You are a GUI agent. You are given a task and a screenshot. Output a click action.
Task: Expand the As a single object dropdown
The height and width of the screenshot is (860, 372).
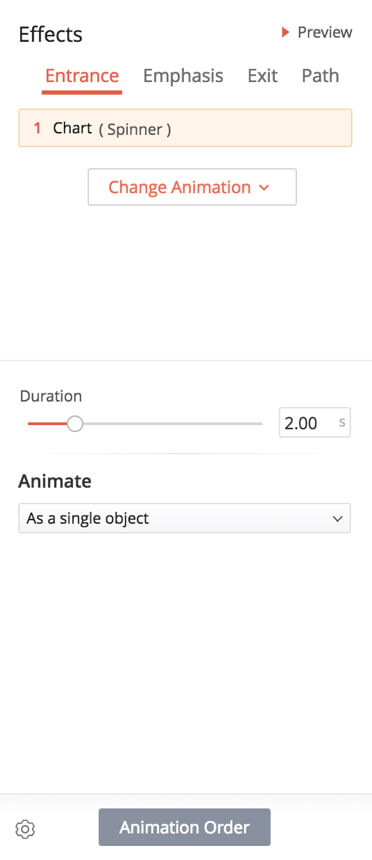184,518
